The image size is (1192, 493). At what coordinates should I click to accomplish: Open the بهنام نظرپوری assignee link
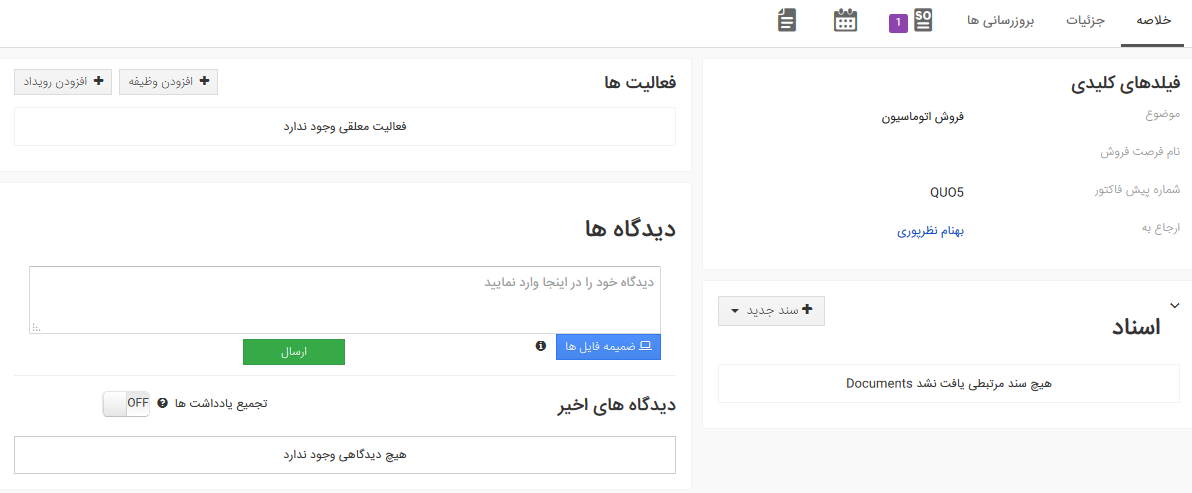pyautogui.click(x=930, y=232)
